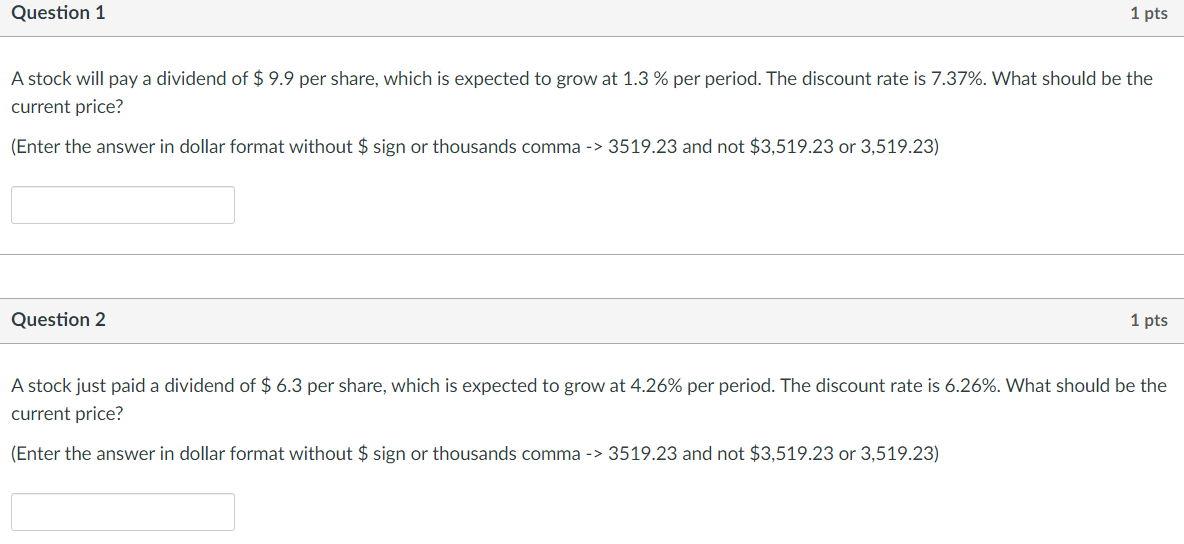Click the $ 9.9 dividend value
This screenshot has width=1184, height=544.
pyautogui.click(x=276, y=79)
